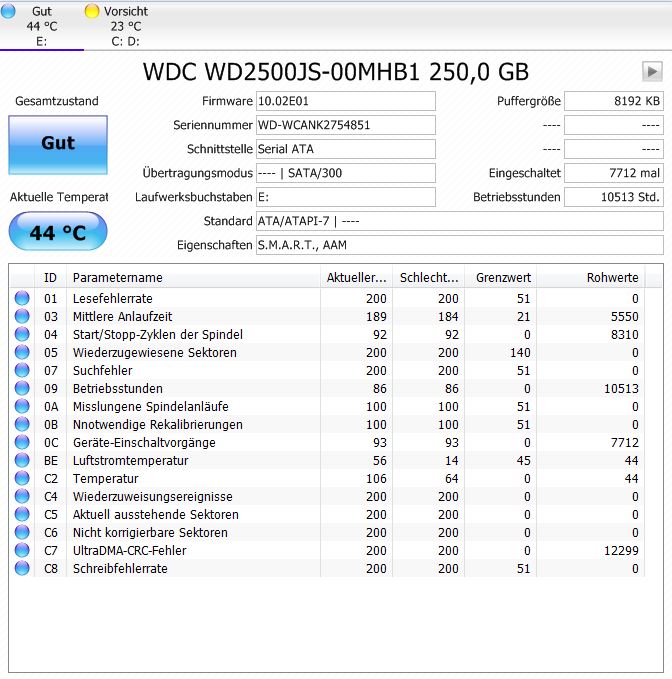Select the Misslungene Spindelanläufe parameter name
Viewport: 672px width, 679px height.
click(x=151, y=407)
